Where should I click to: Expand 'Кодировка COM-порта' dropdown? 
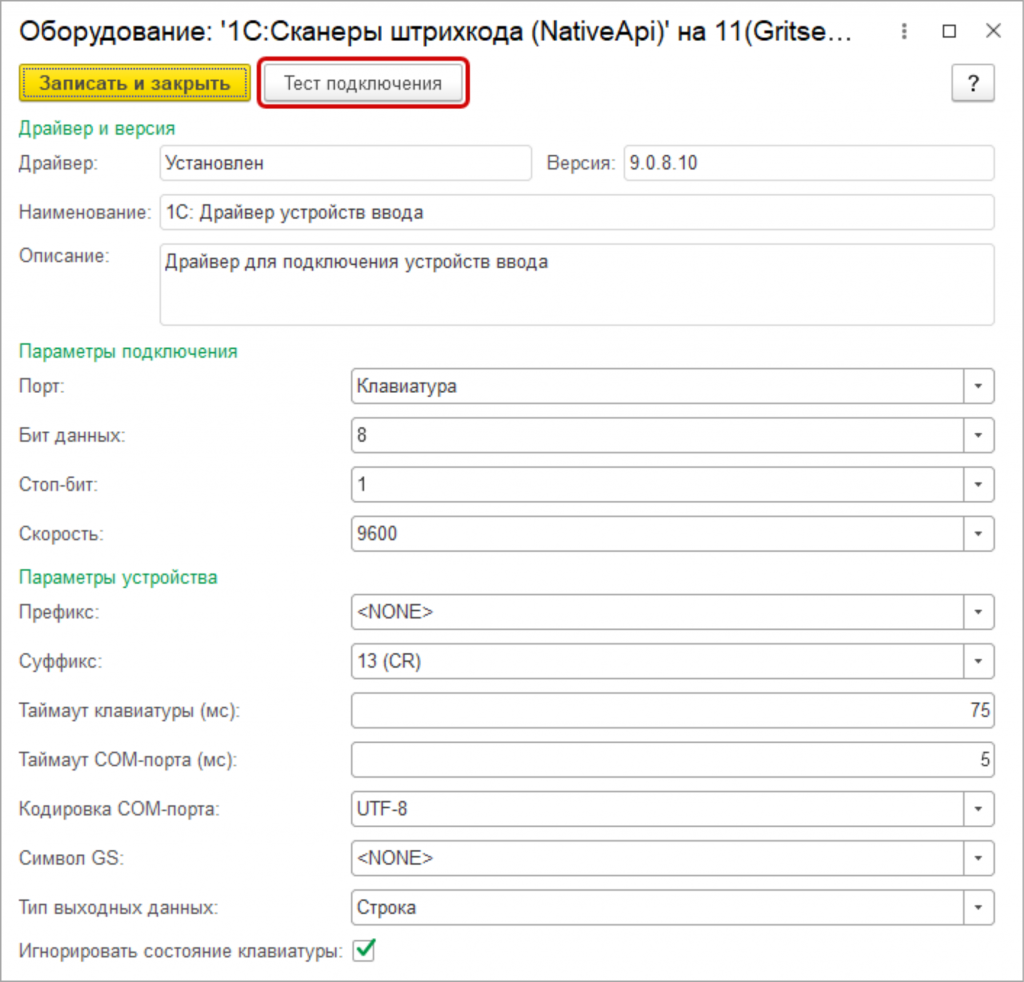click(x=978, y=808)
